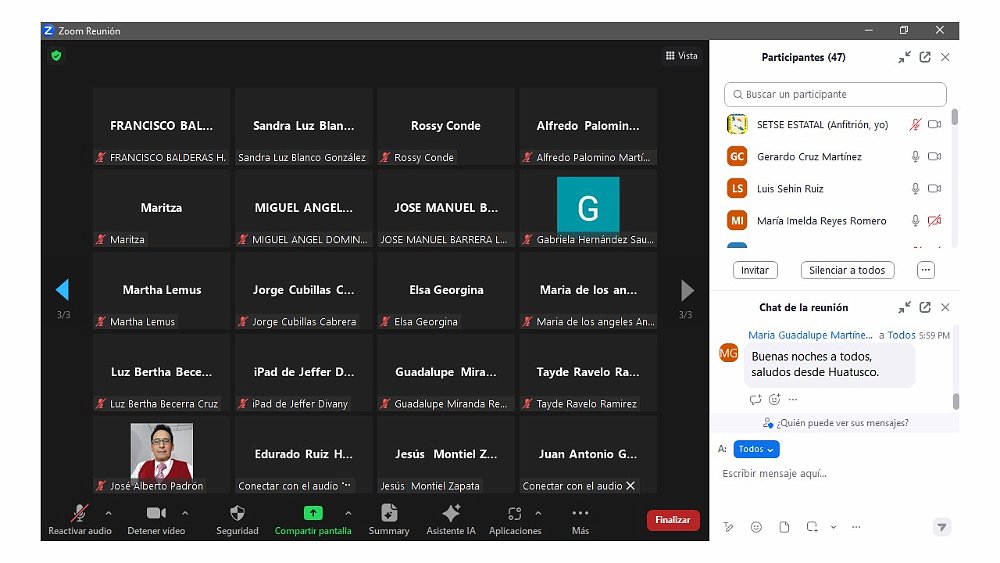
Task: Open the Seguridad shield options
Action: point(237,514)
